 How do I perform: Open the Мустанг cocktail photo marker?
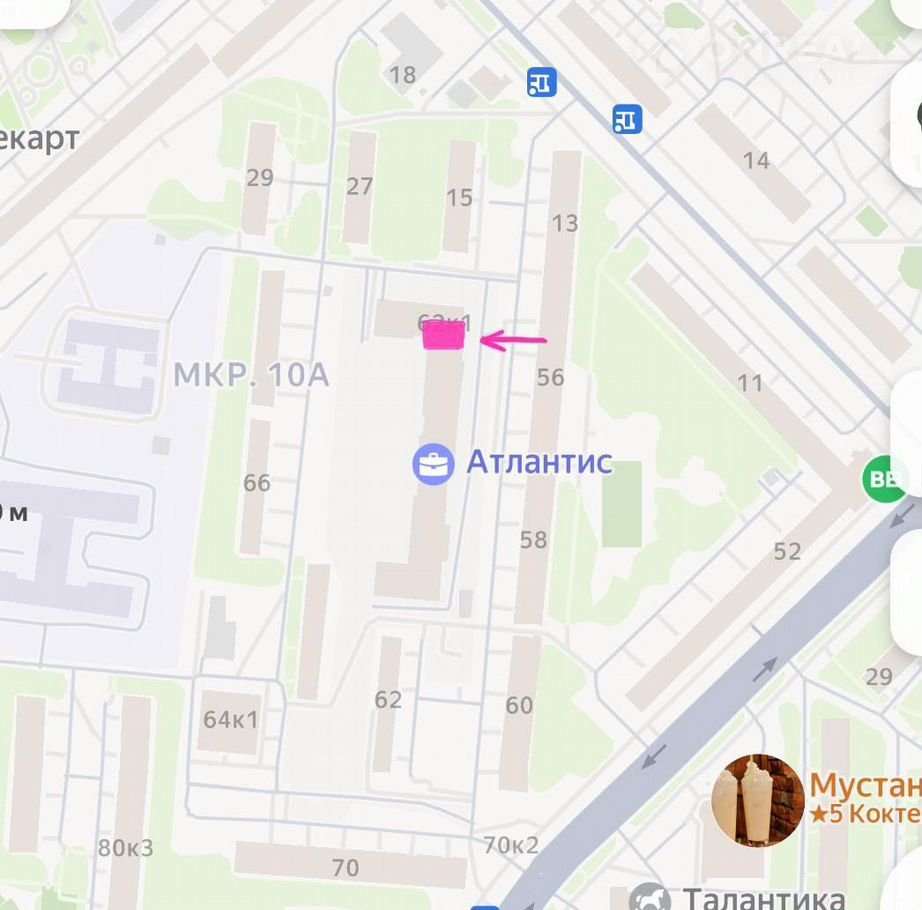pos(757,800)
